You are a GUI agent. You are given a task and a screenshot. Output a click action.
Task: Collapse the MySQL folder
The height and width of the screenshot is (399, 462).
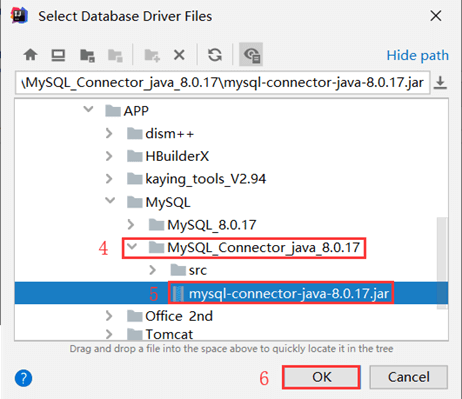pos(110,200)
